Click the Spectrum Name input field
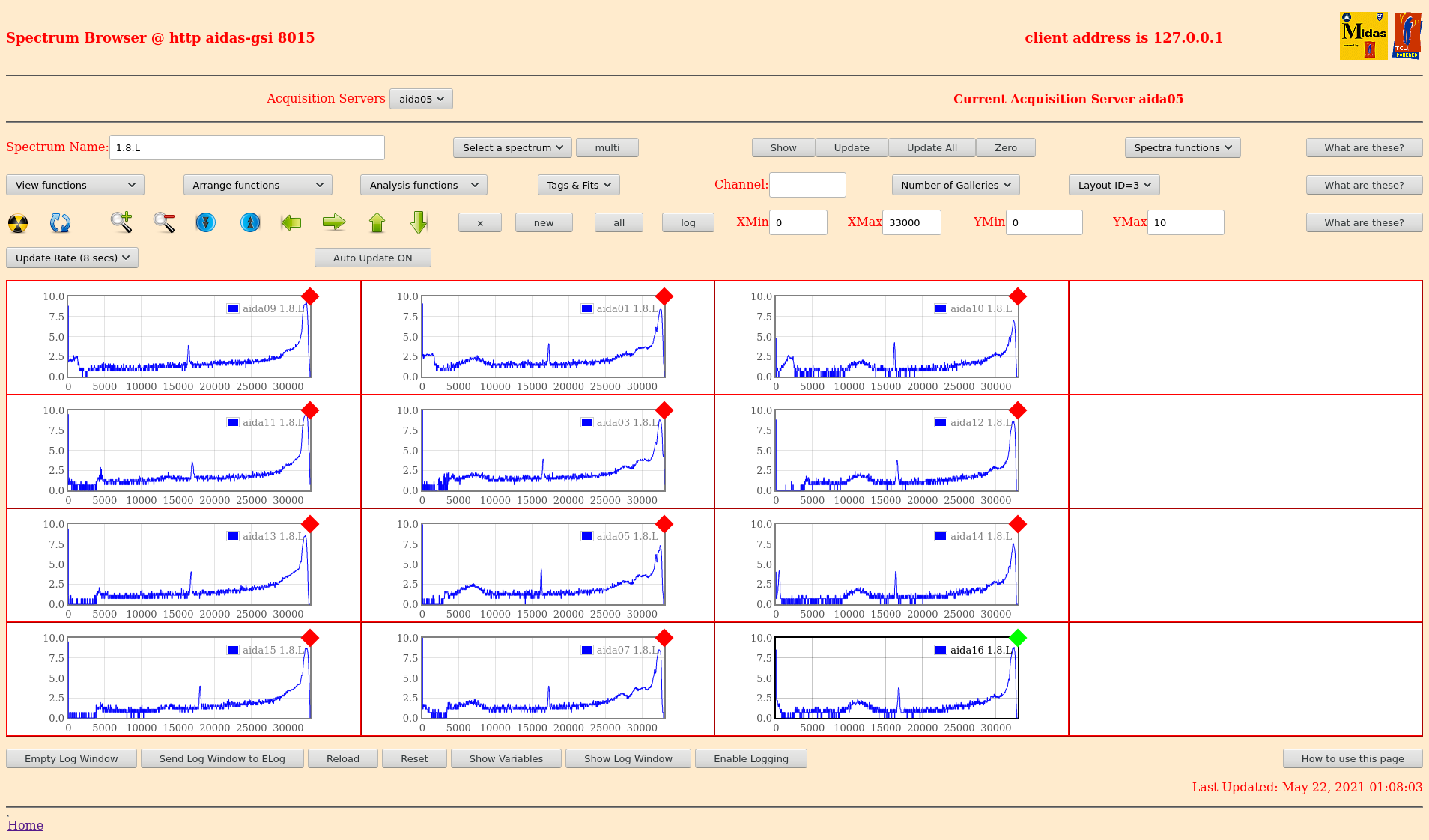This screenshot has width=1429, height=840. pos(247,147)
